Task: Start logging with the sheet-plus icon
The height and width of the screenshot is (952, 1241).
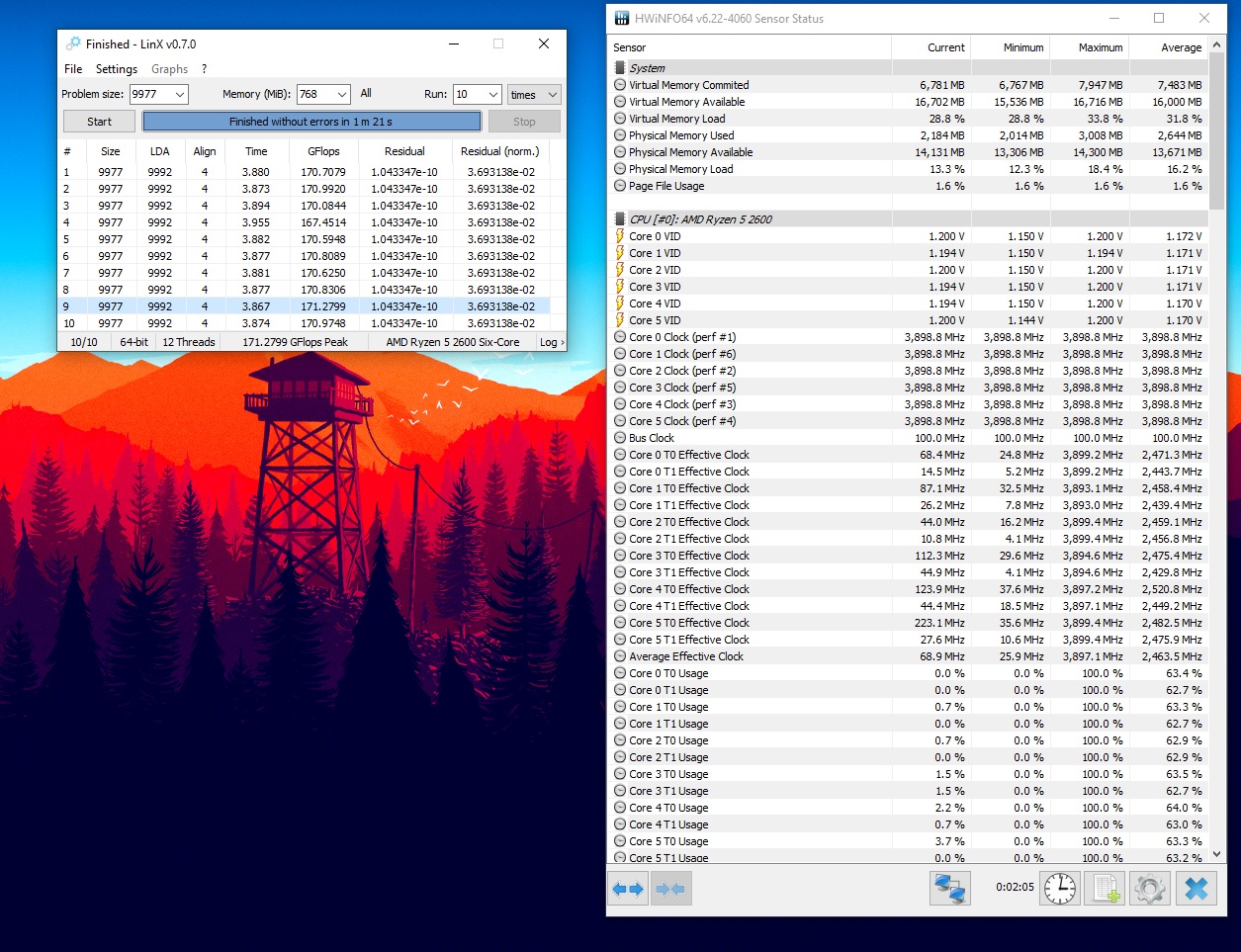Action: click(1105, 889)
